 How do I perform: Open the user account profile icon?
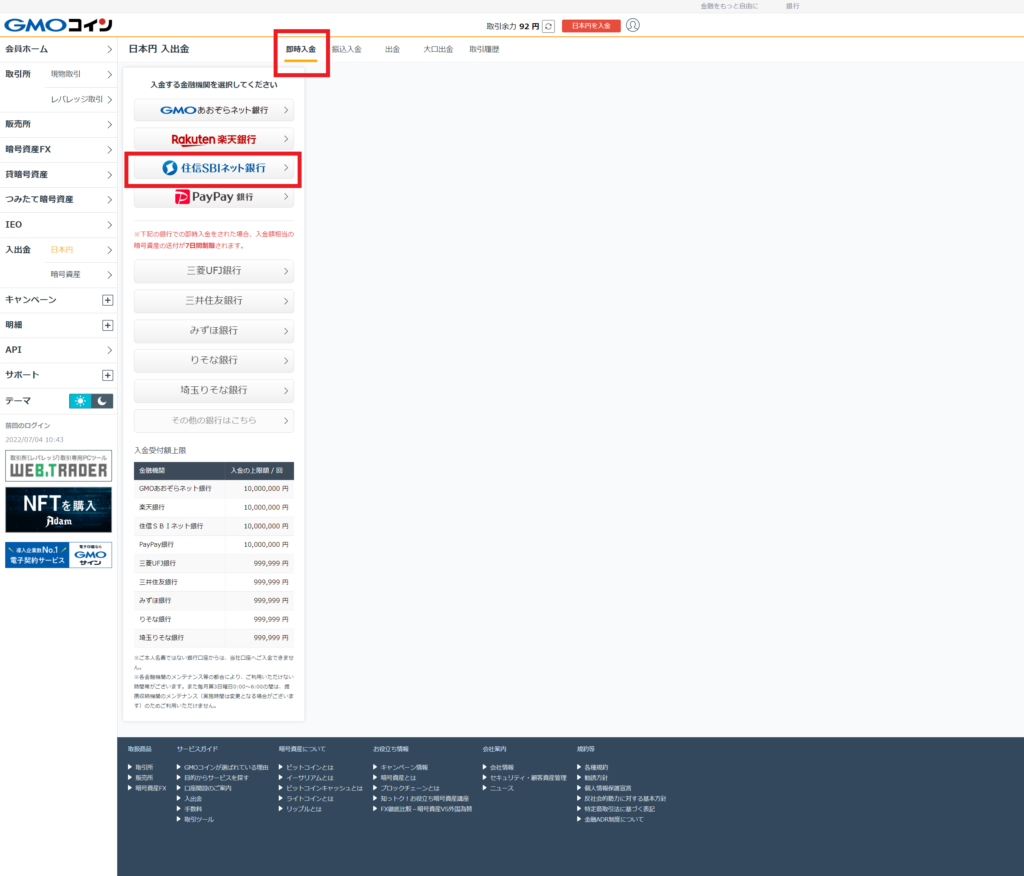click(x=632, y=25)
